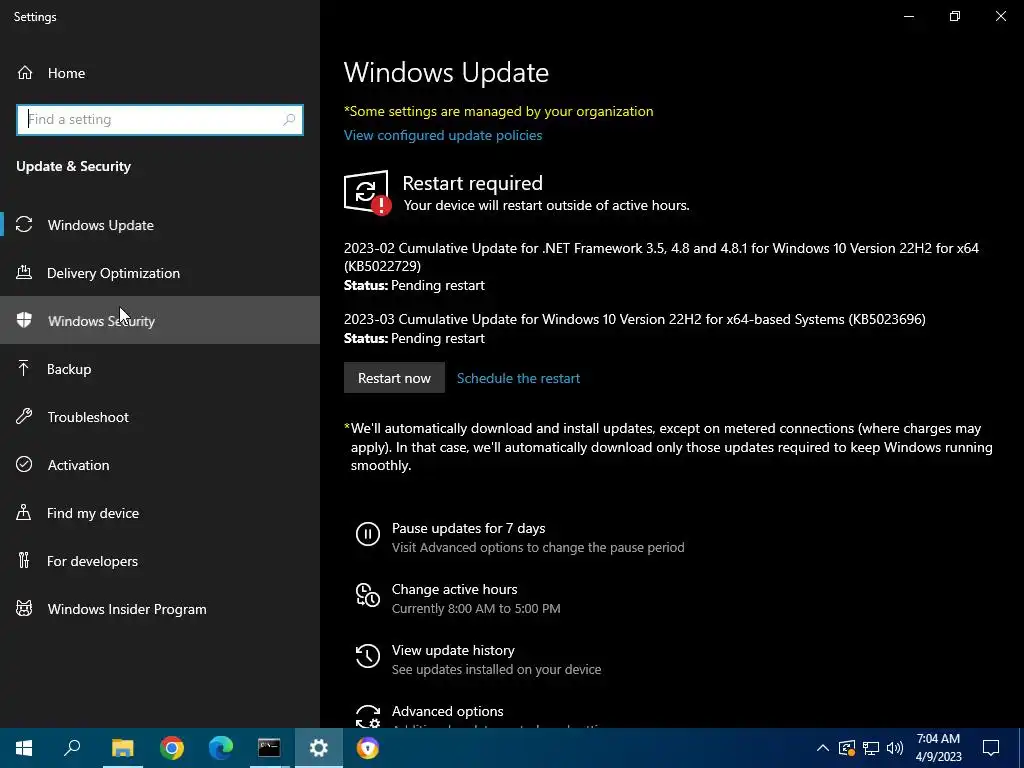Image resolution: width=1024 pixels, height=768 pixels.
Task: Open the Windows Start menu
Action: [x=24, y=748]
